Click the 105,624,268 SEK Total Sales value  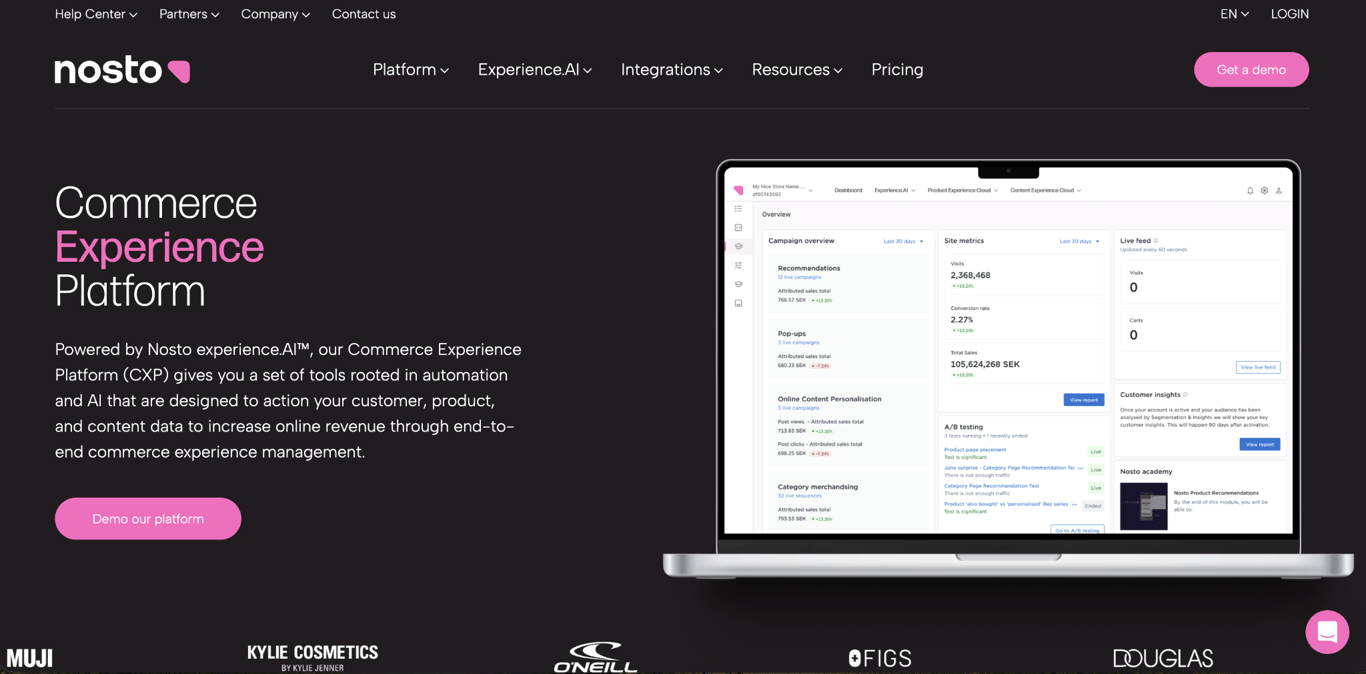(x=985, y=364)
